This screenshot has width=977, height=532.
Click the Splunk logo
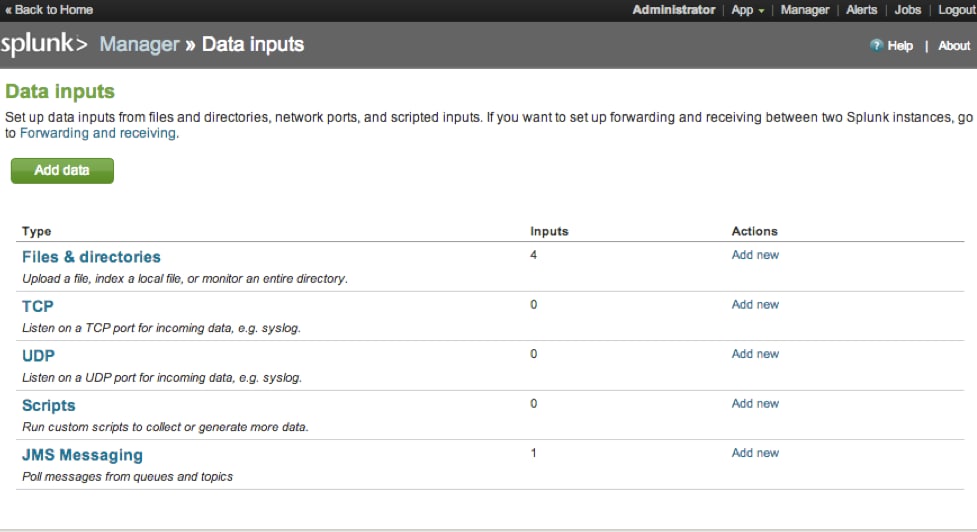click(44, 44)
